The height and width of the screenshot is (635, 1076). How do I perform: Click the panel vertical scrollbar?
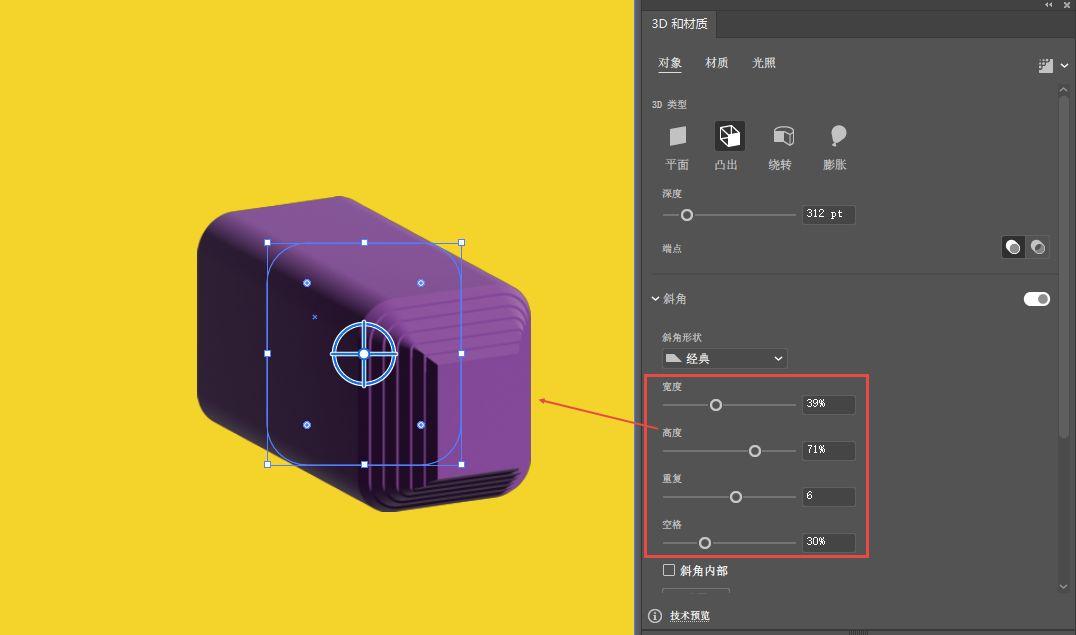pyautogui.click(x=1064, y=266)
